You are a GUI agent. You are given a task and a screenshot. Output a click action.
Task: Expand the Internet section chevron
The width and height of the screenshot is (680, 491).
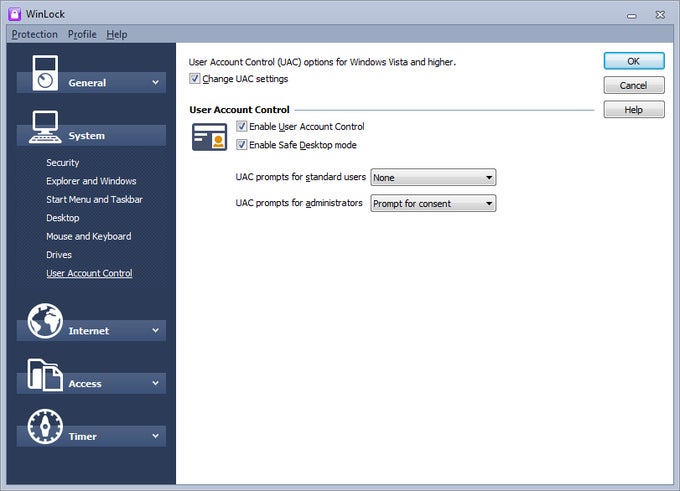click(155, 331)
